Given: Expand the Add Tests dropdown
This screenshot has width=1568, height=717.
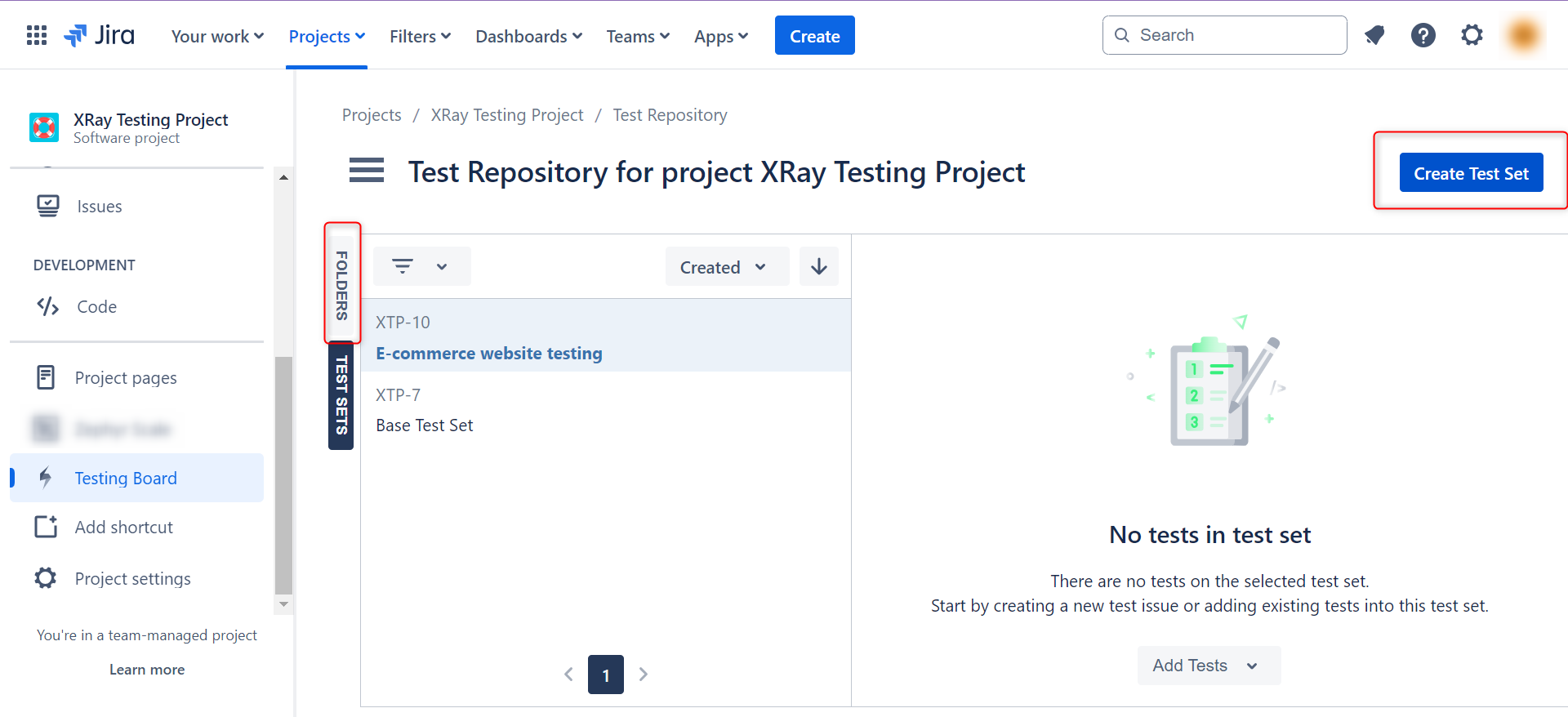Looking at the screenshot, I should point(1208,666).
